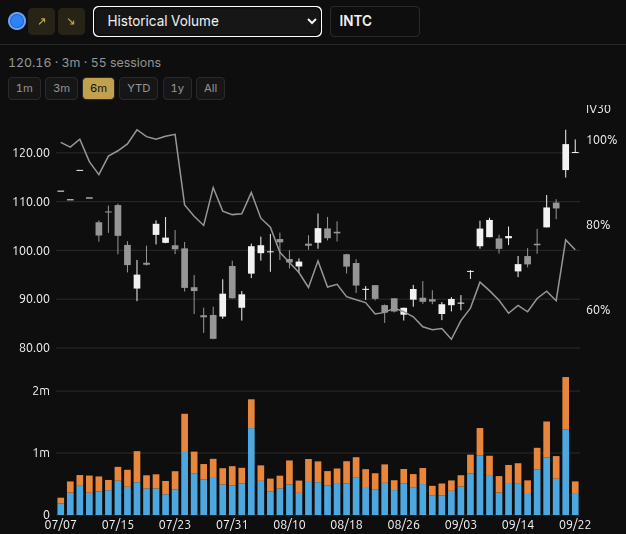Click the 08/10 date label
Image resolution: width=626 pixels, height=534 pixels.
[289, 524]
